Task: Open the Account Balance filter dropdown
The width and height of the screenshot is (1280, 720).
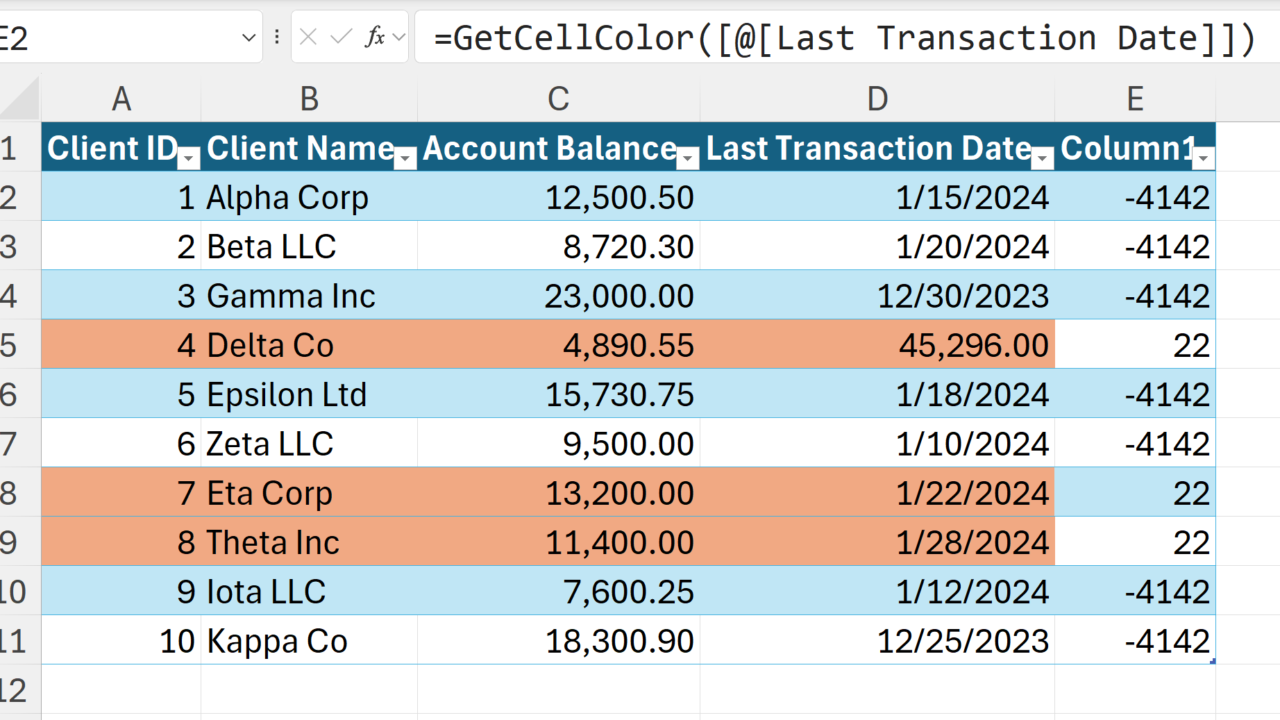Action: pos(688,158)
